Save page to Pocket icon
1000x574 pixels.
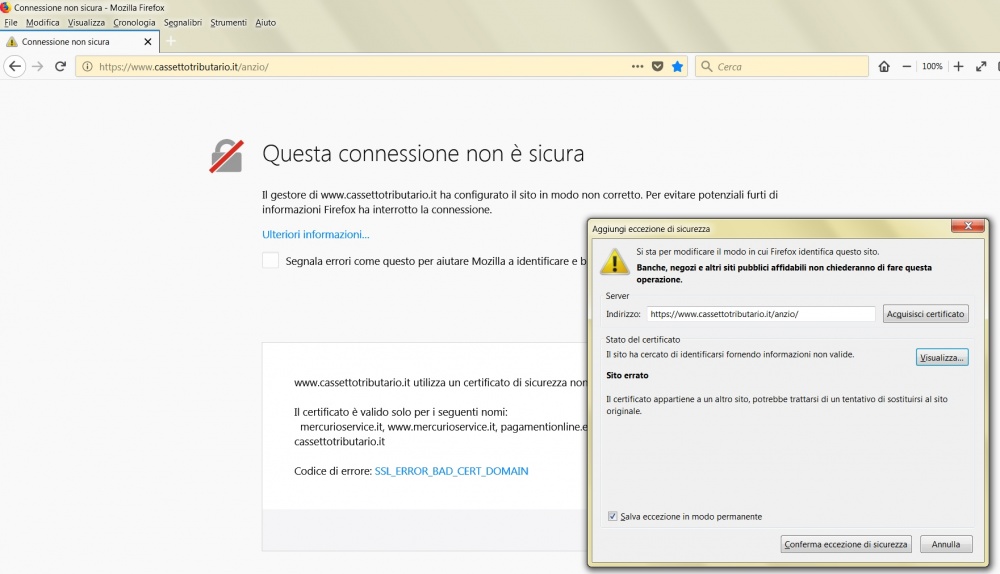pyautogui.click(x=658, y=66)
